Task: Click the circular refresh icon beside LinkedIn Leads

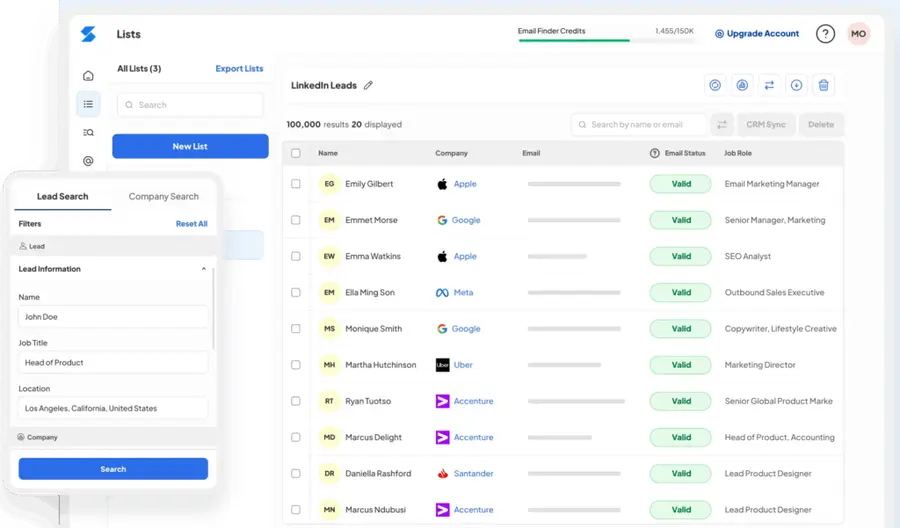Action: tap(715, 85)
